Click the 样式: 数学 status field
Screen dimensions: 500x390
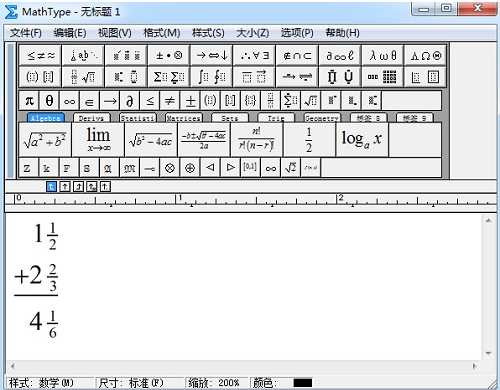pos(50,383)
